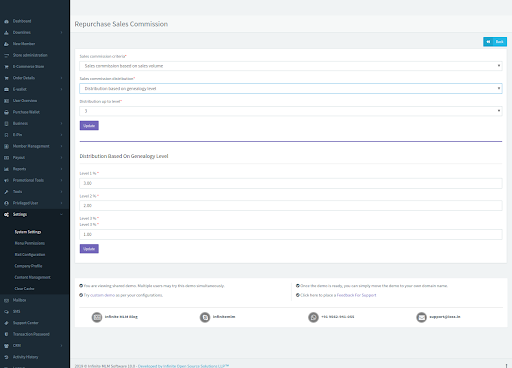Click the Privileged User icon

6,203
